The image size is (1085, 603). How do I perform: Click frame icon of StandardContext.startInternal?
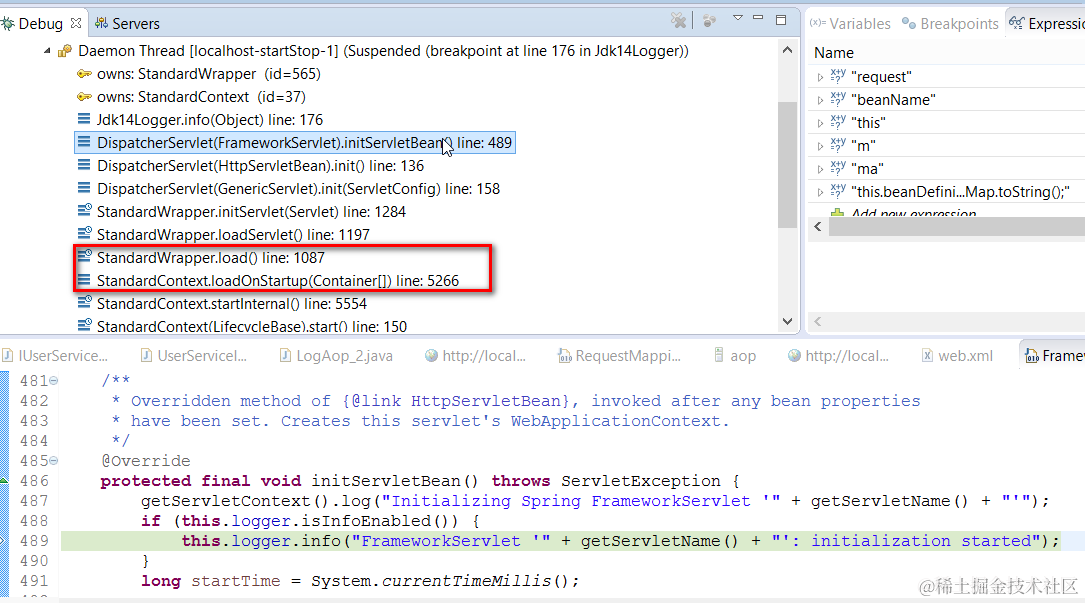pos(84,301)
